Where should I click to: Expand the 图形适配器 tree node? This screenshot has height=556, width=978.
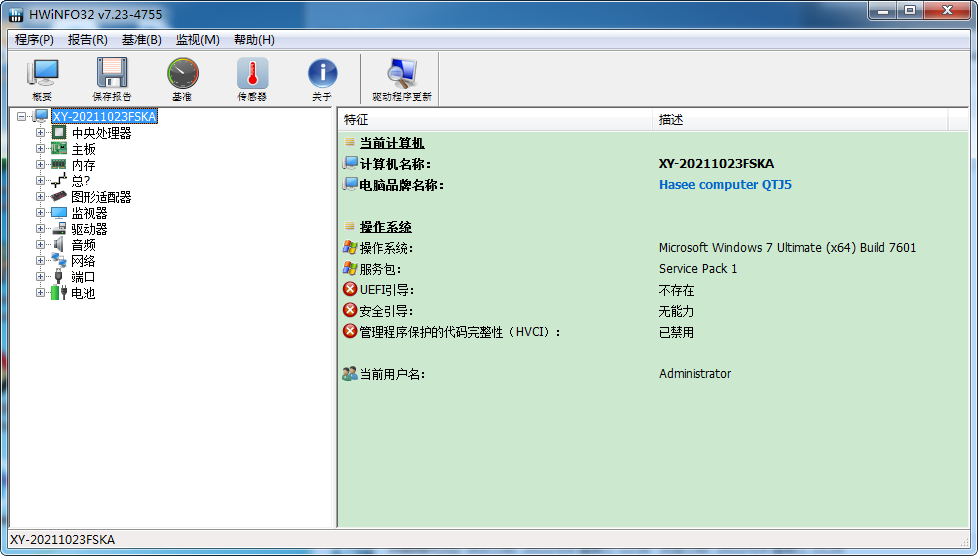click(40, 197)
